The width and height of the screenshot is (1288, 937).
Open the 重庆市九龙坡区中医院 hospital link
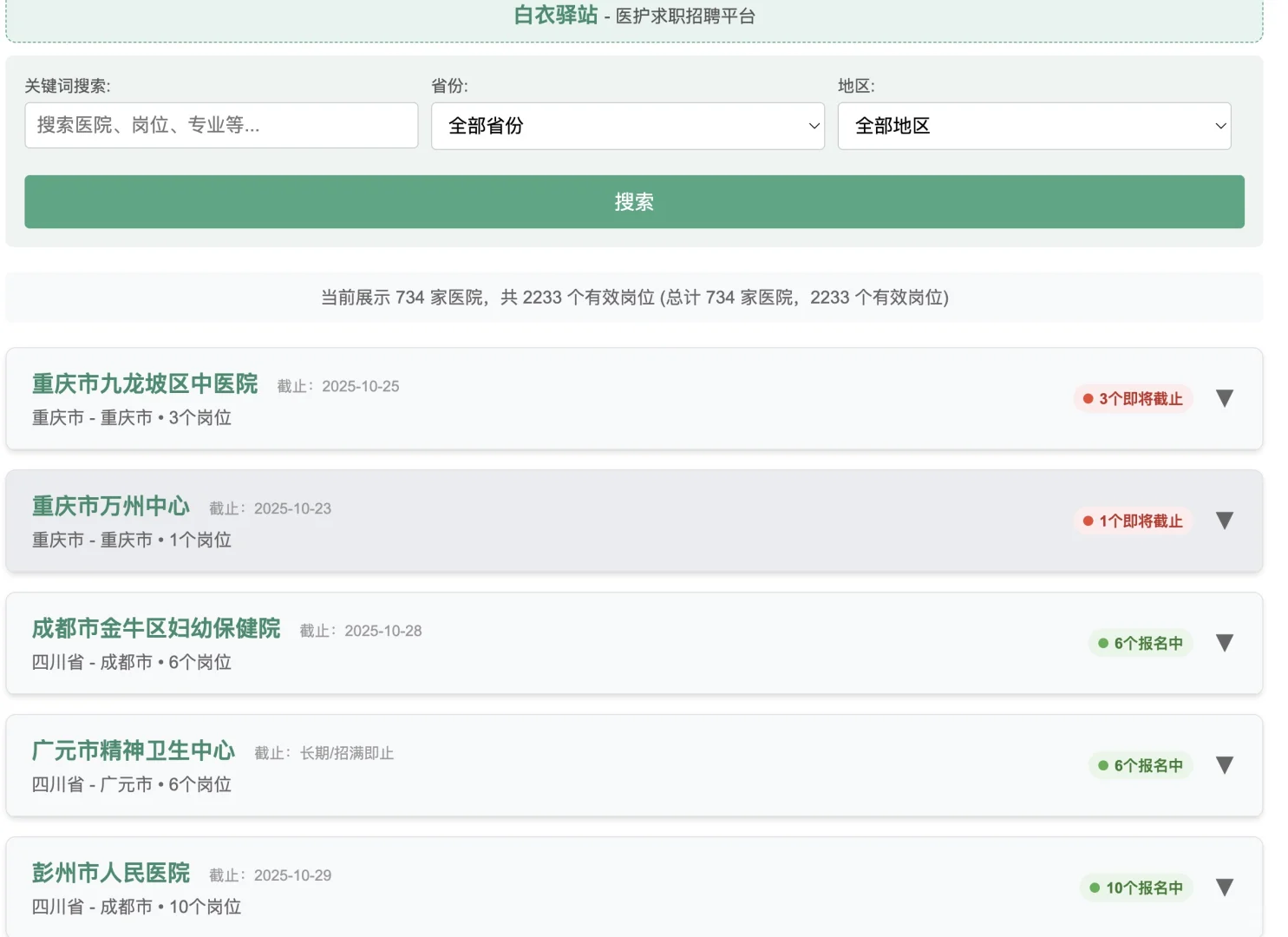coord(144,384)
